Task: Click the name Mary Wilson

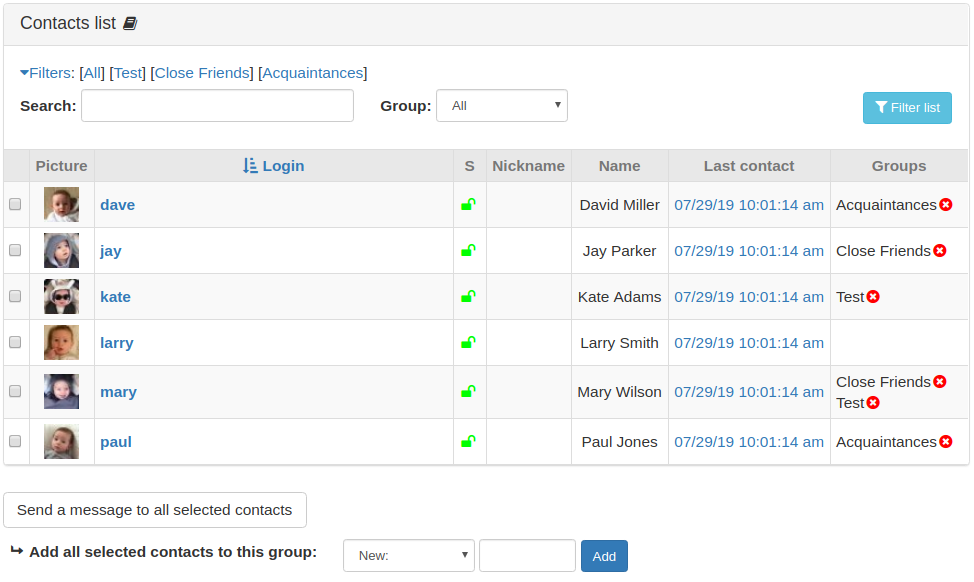Action: pos(619,391)
